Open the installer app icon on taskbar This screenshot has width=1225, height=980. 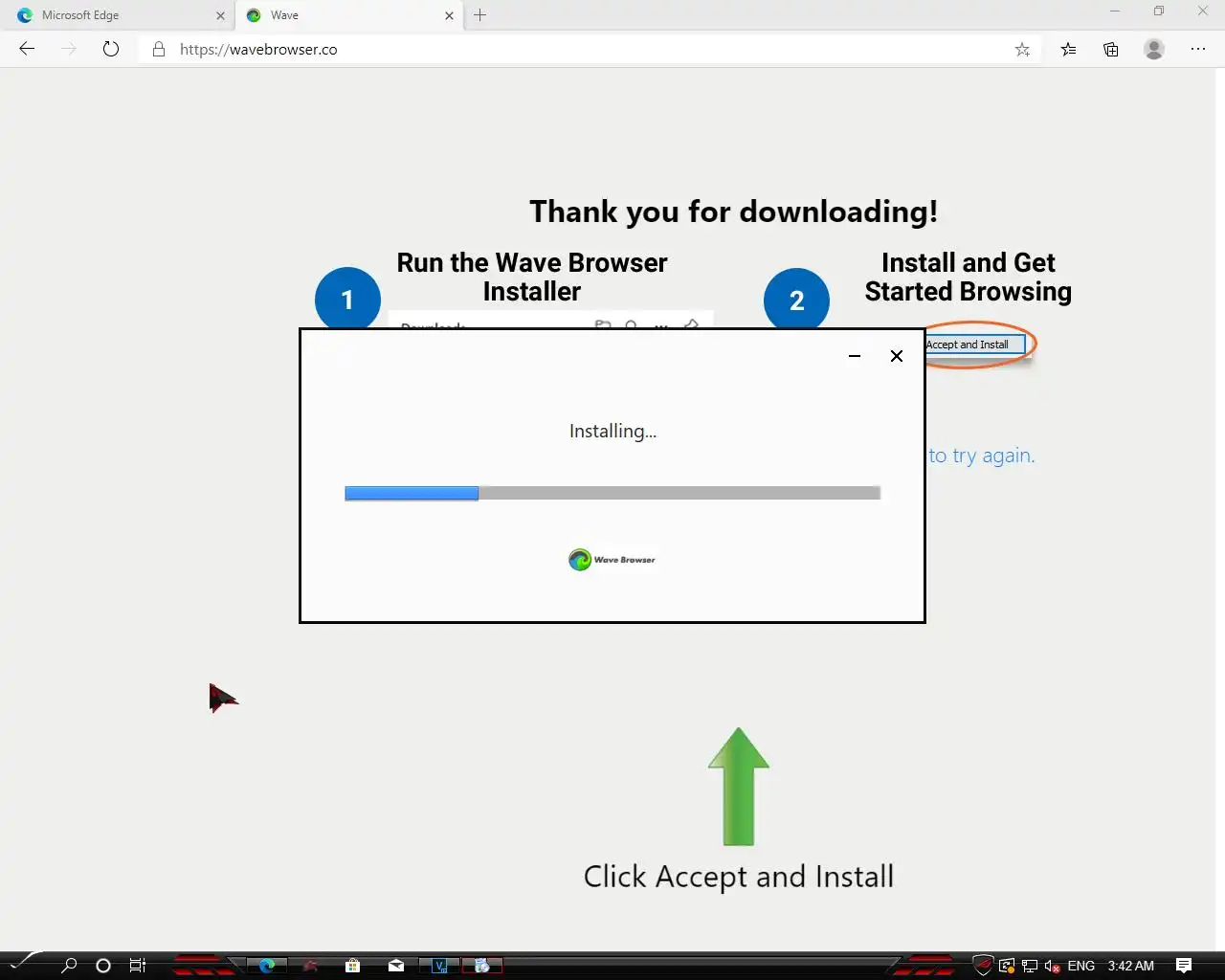pyautogui.click(x=482, y=965)
